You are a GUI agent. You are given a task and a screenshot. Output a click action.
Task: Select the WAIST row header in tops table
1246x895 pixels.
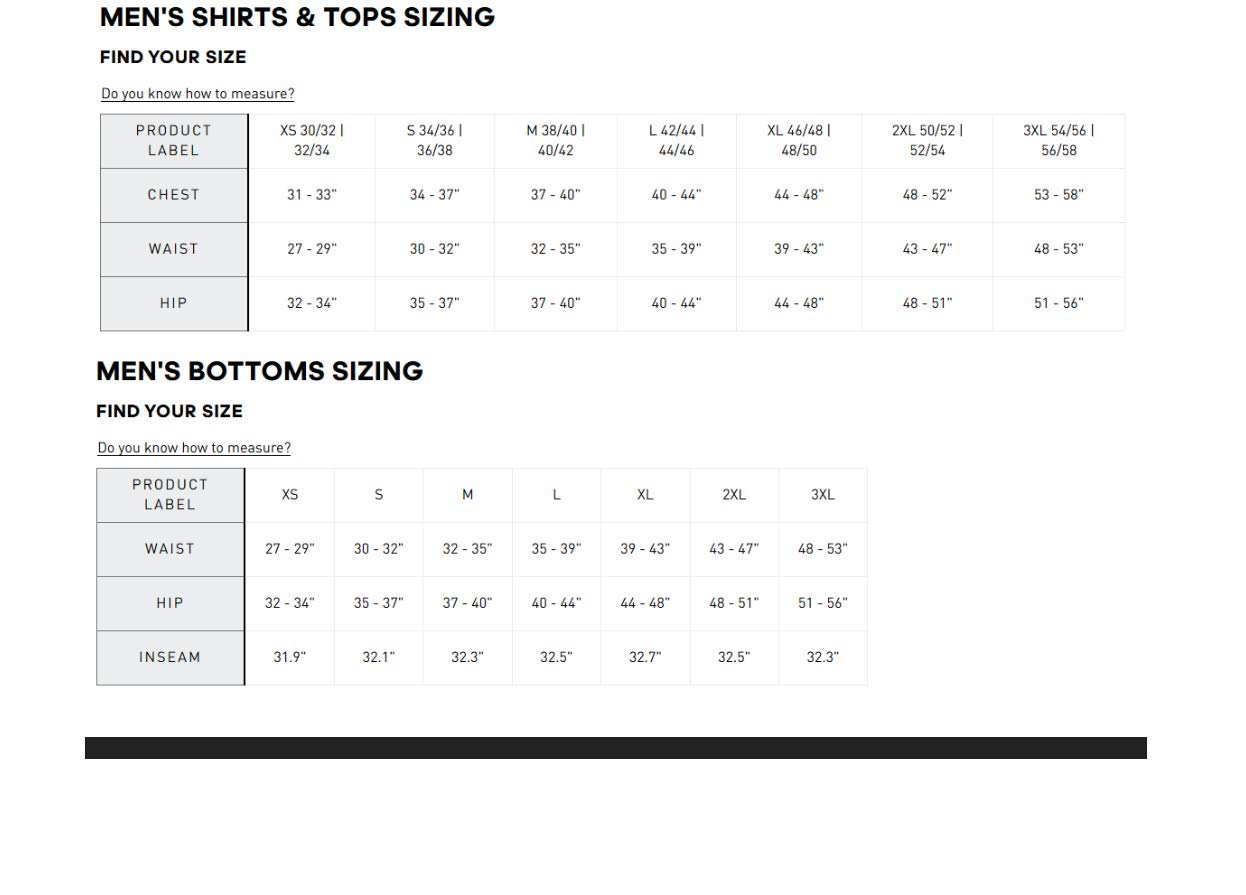(x=174, y=249)
